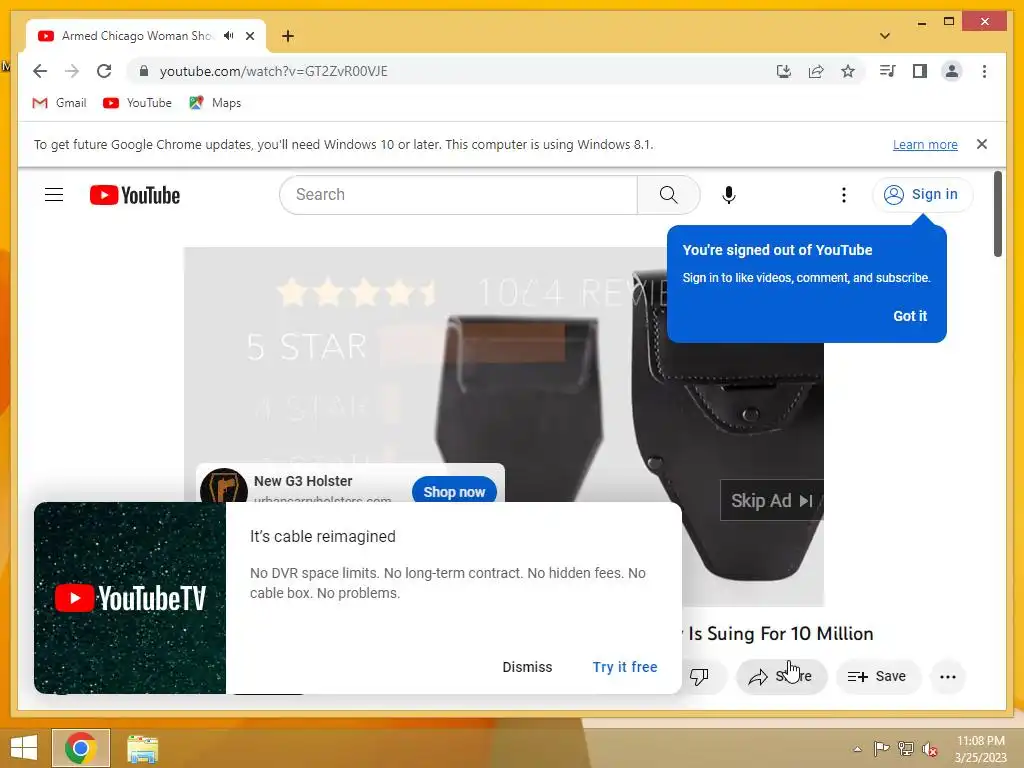Reload the YouTube page

click(104, 71)
